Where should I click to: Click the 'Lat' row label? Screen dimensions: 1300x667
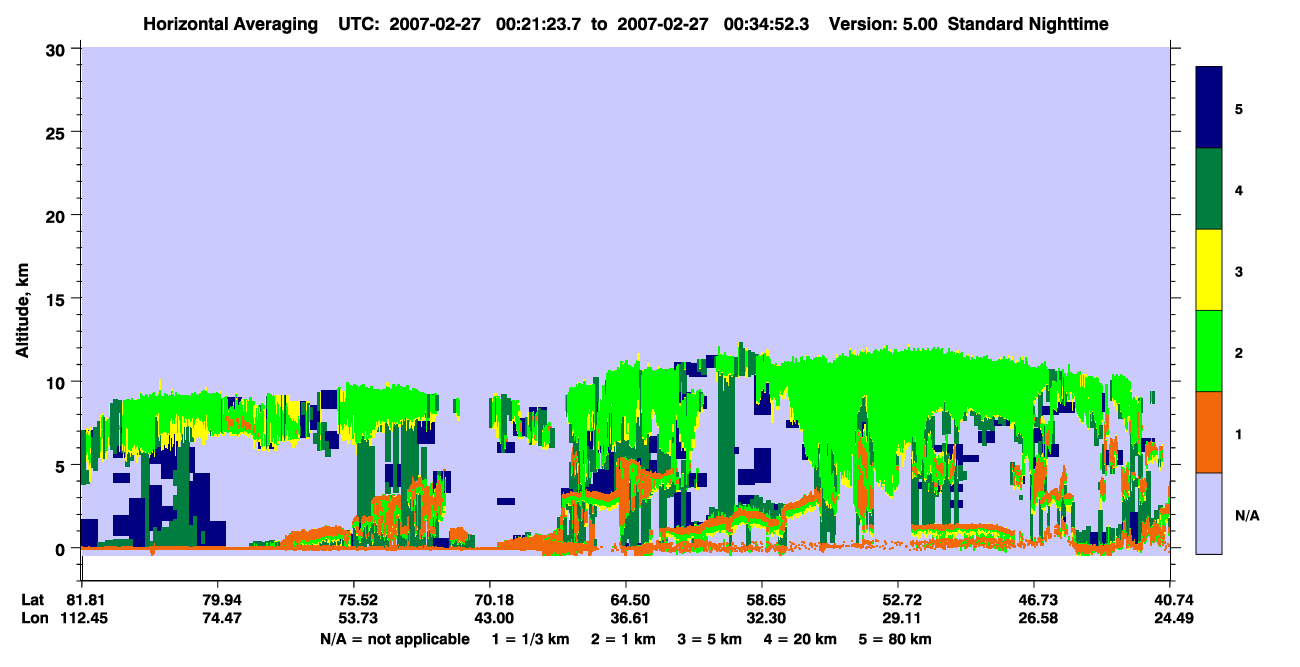coord(33,600)
